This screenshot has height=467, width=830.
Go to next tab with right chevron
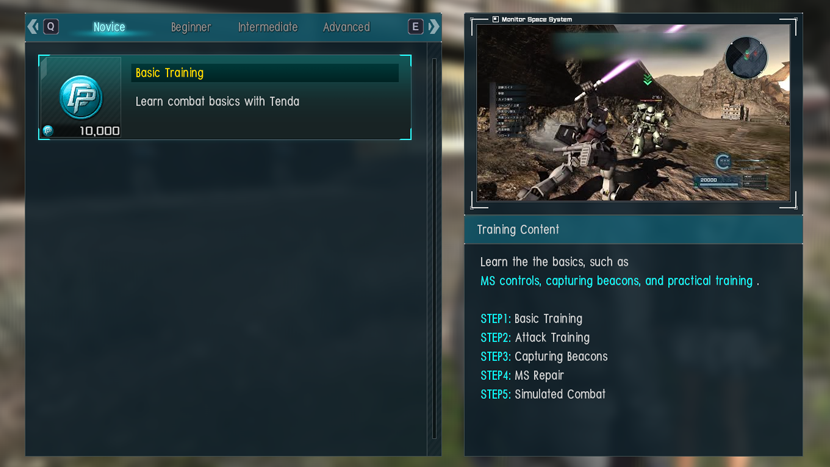point(434,26)
